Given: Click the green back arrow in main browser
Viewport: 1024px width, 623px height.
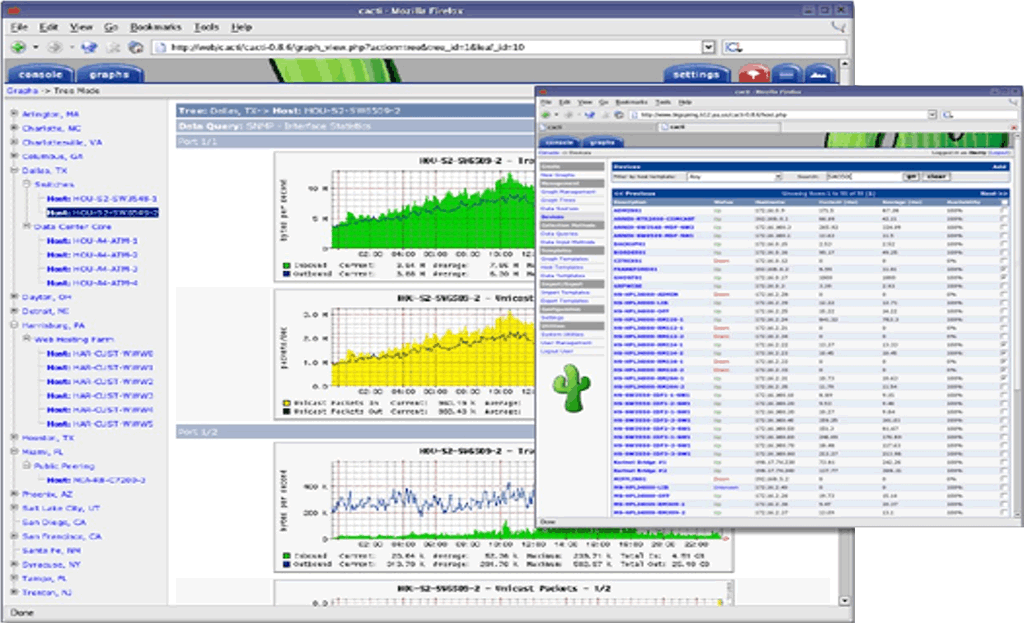Looking at the screenshot, I should click(18, 47).
